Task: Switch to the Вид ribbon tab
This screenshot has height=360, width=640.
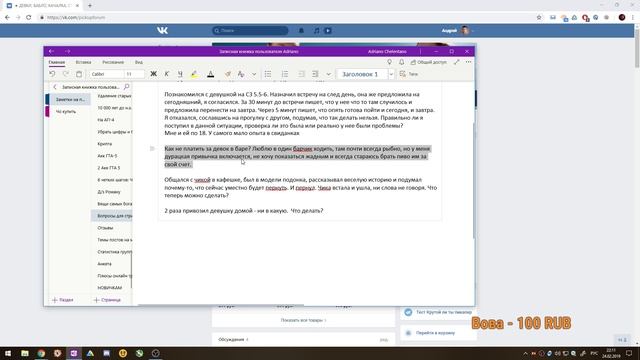Action: tap(139, 62)
